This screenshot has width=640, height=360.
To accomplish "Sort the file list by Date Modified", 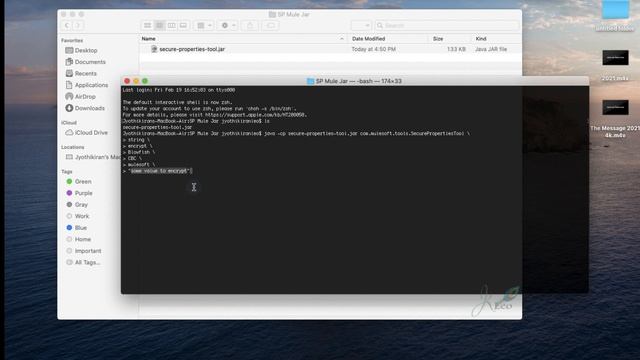I will pyautogui.click(x=369, y=39).
